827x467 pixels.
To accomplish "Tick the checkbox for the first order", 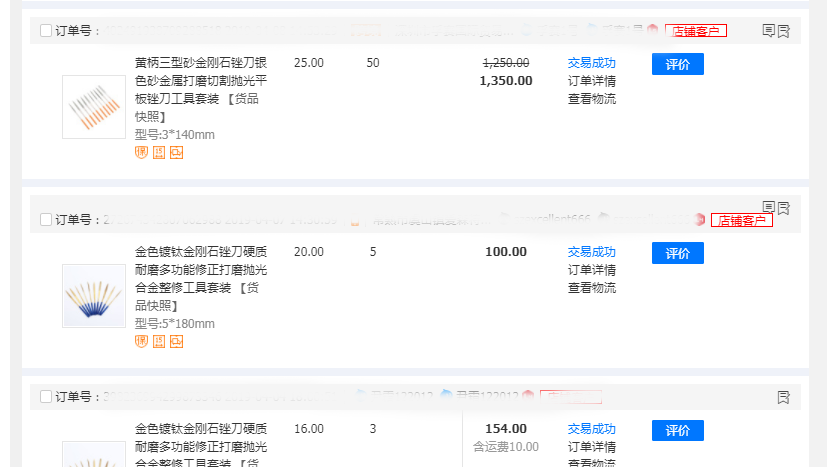I will pyautogui.click(x=46, y=31).
